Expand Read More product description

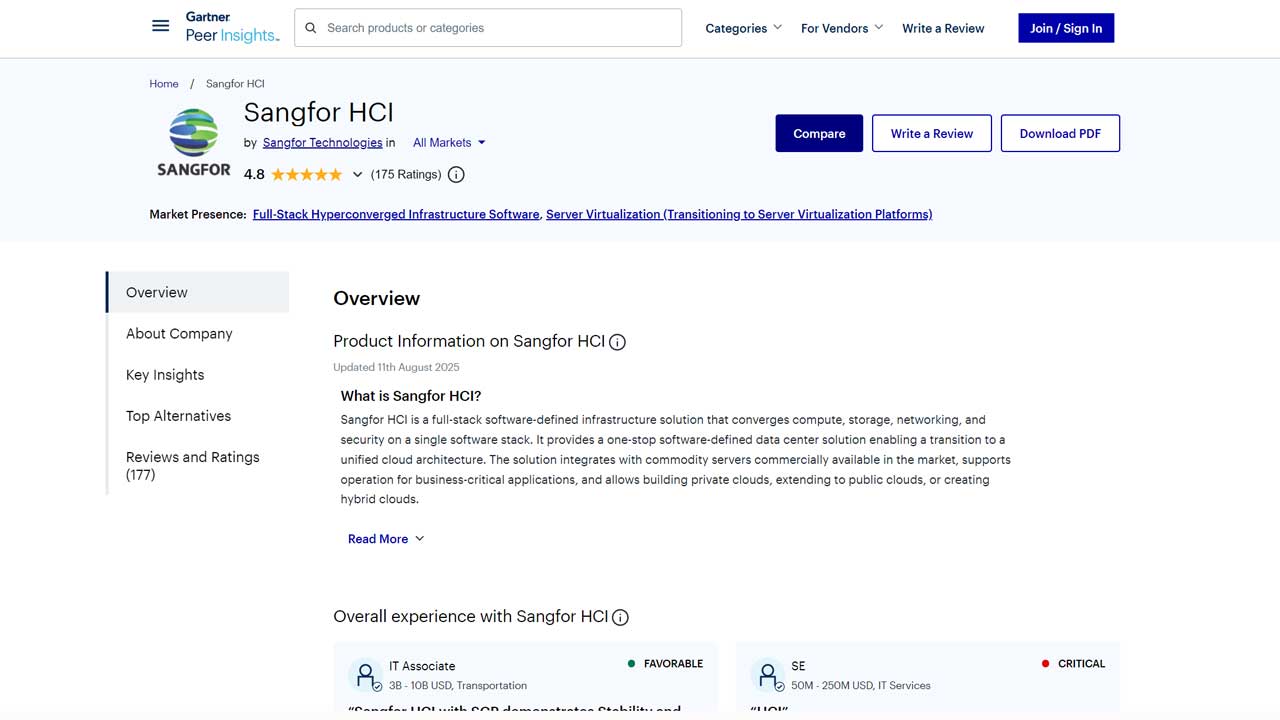coord(386,539)
